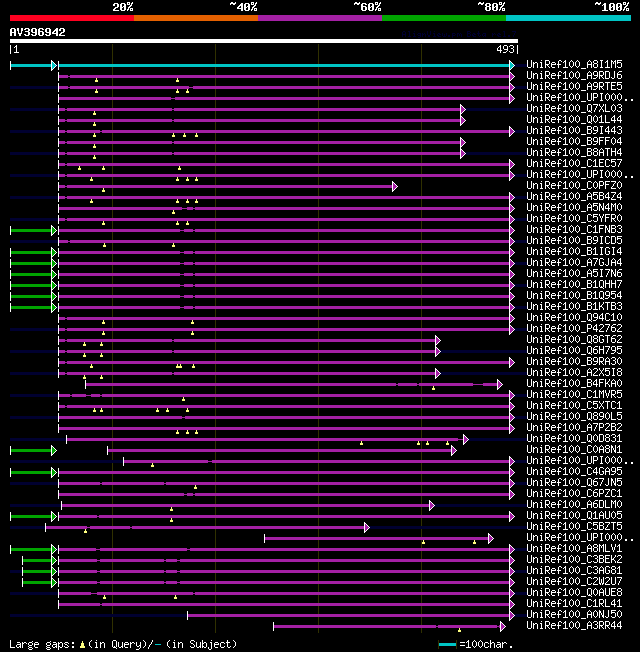Select the white AV396942 query sequence bar
This screenshot has height=652, width=640.
coord(264,41)
